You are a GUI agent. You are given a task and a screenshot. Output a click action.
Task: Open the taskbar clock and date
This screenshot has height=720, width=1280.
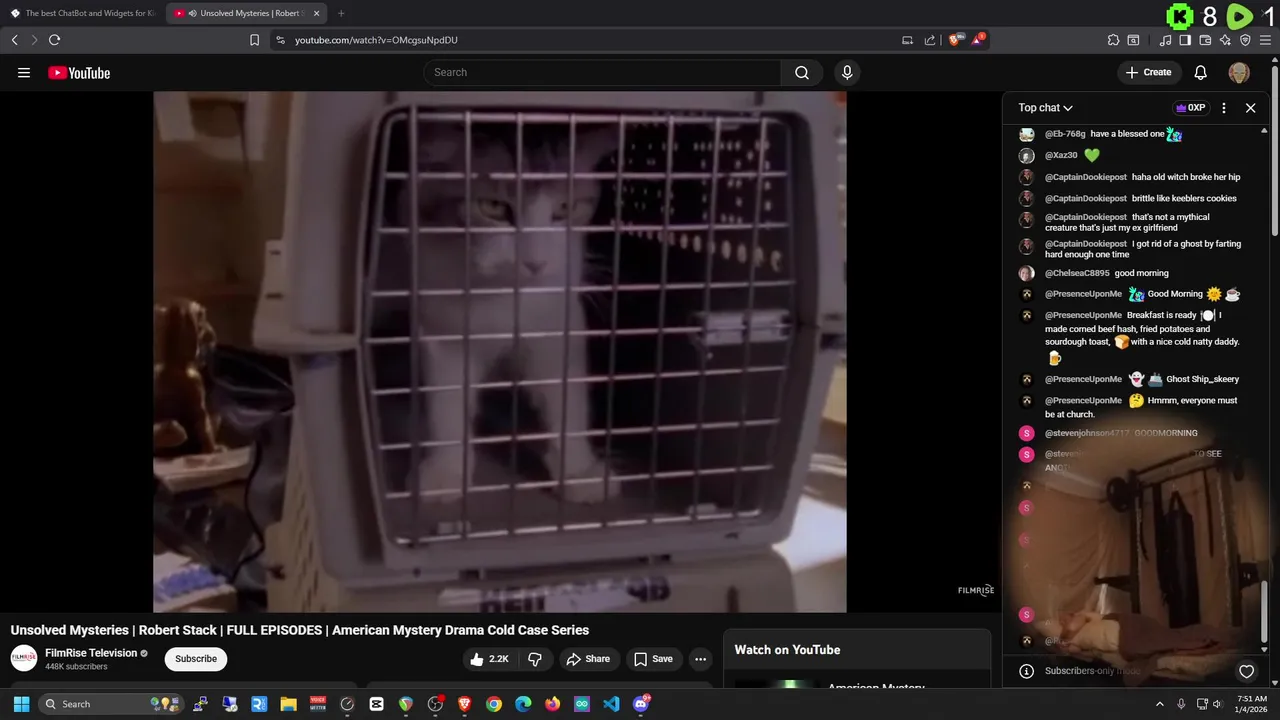coord(1252,704)
